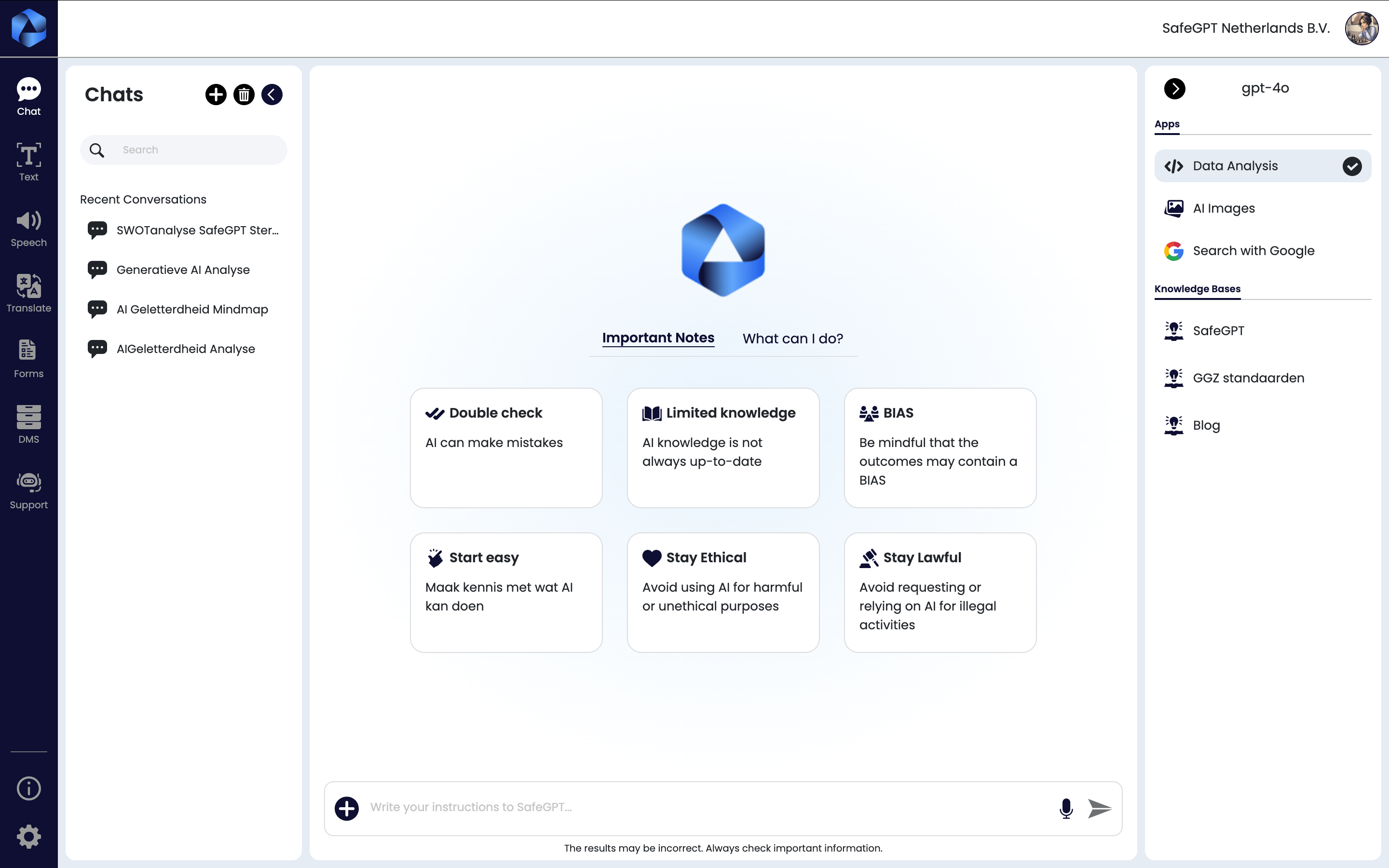Viewport: 1389px width, 868px height.
Task: Open the Support page from sidebar
Action: [29, 490]
